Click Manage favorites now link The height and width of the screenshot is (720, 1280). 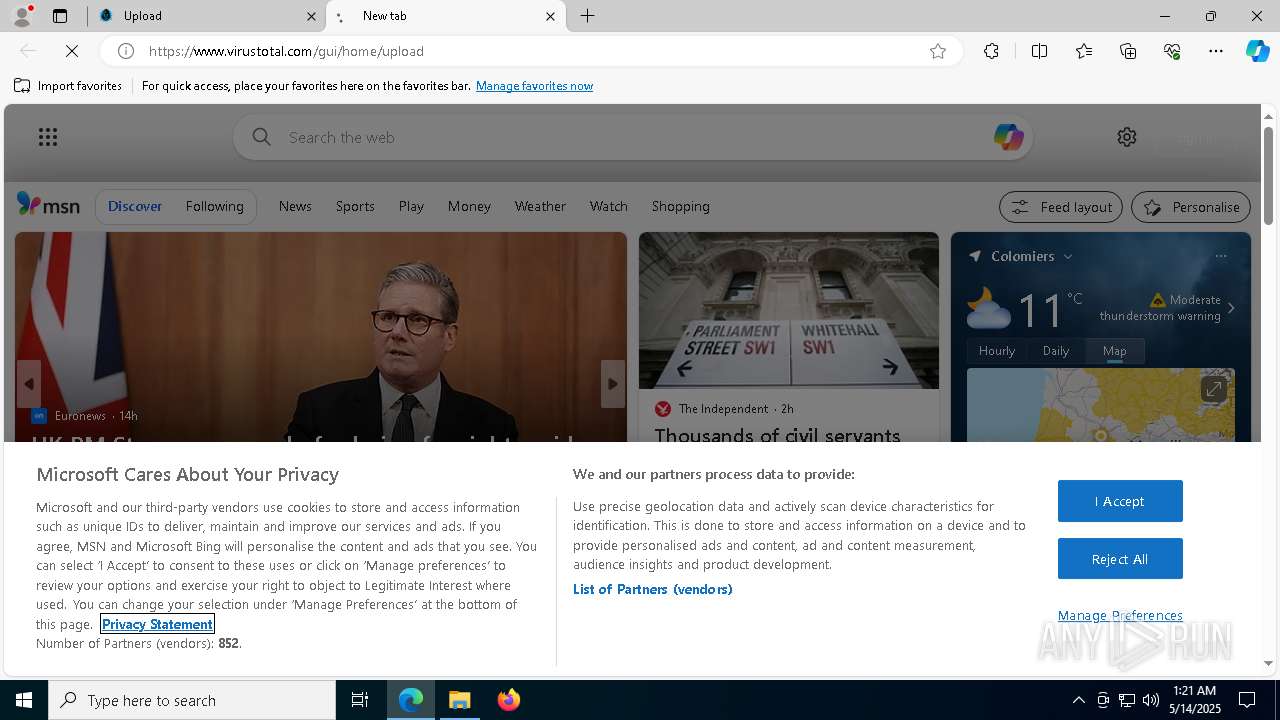click(534, 86)
